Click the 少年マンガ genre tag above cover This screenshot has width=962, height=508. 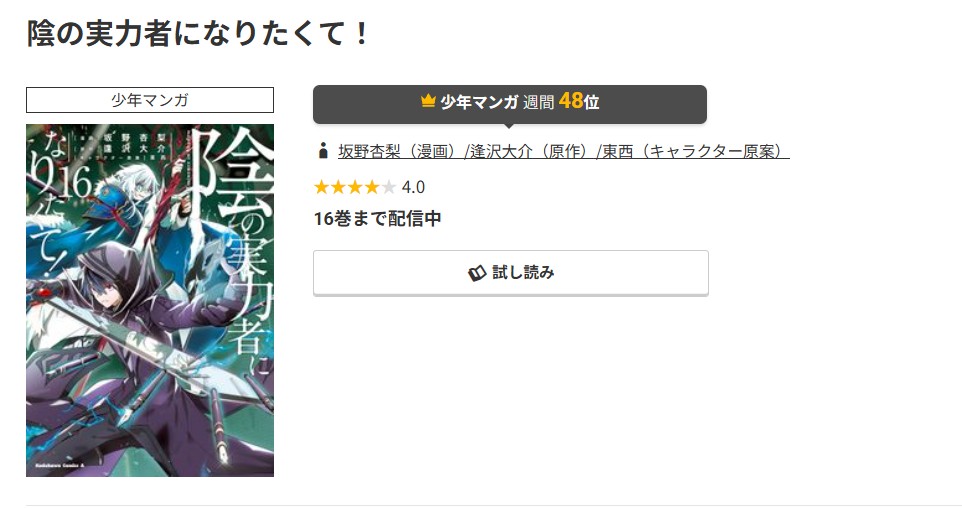point(150,100)
